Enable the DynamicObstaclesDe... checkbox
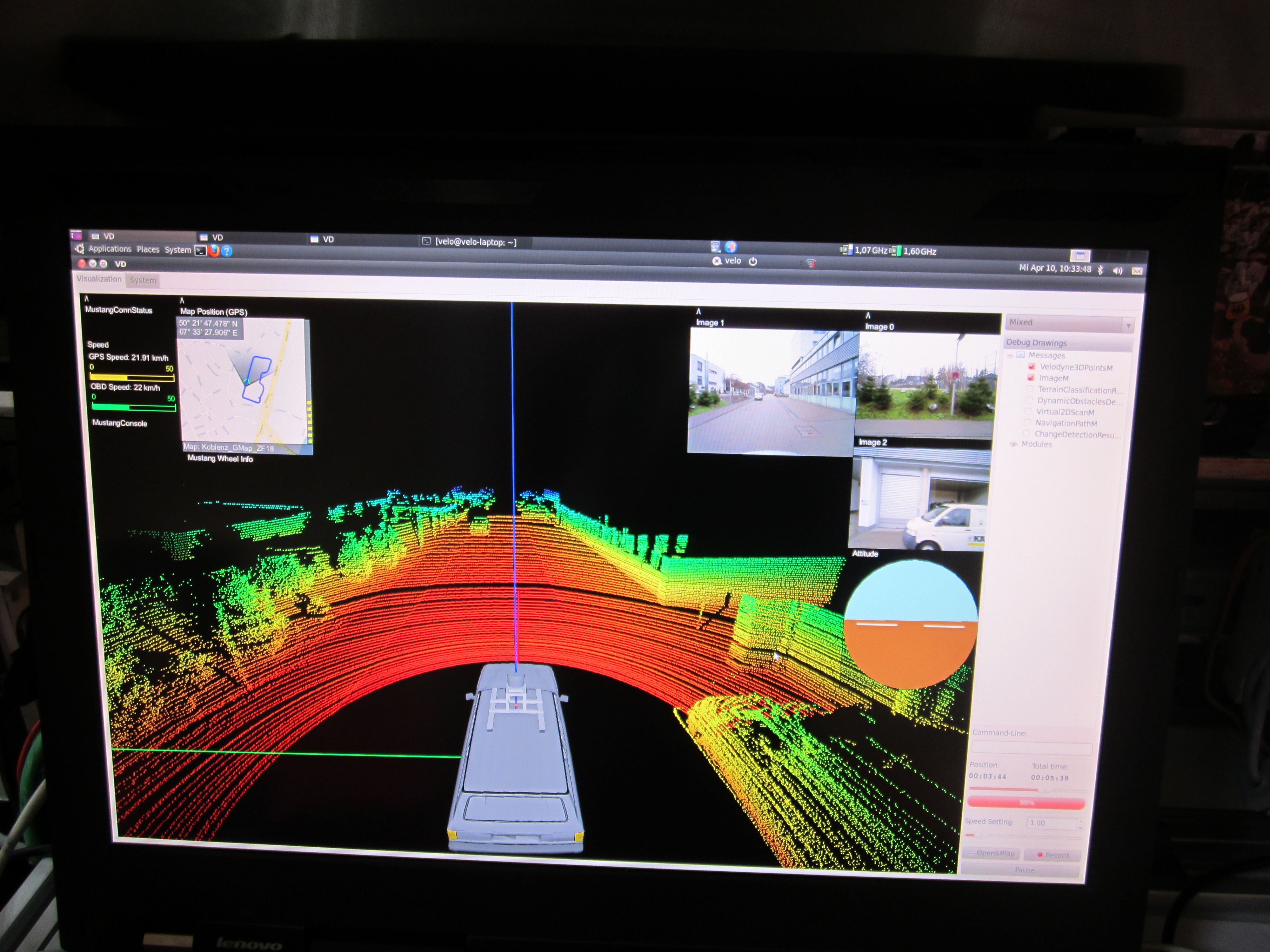The width and height of the screenshot is (1270, 952). 1029,400
